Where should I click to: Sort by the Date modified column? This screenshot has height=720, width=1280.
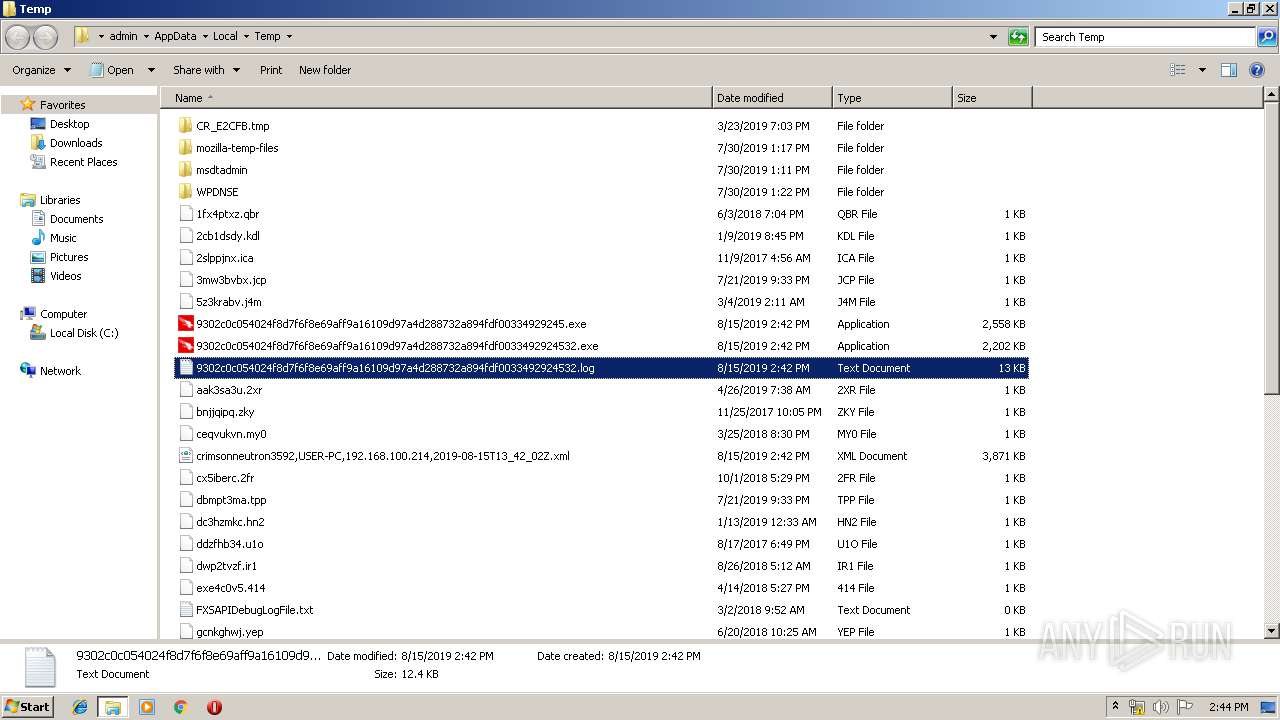[x=772, y=98]
